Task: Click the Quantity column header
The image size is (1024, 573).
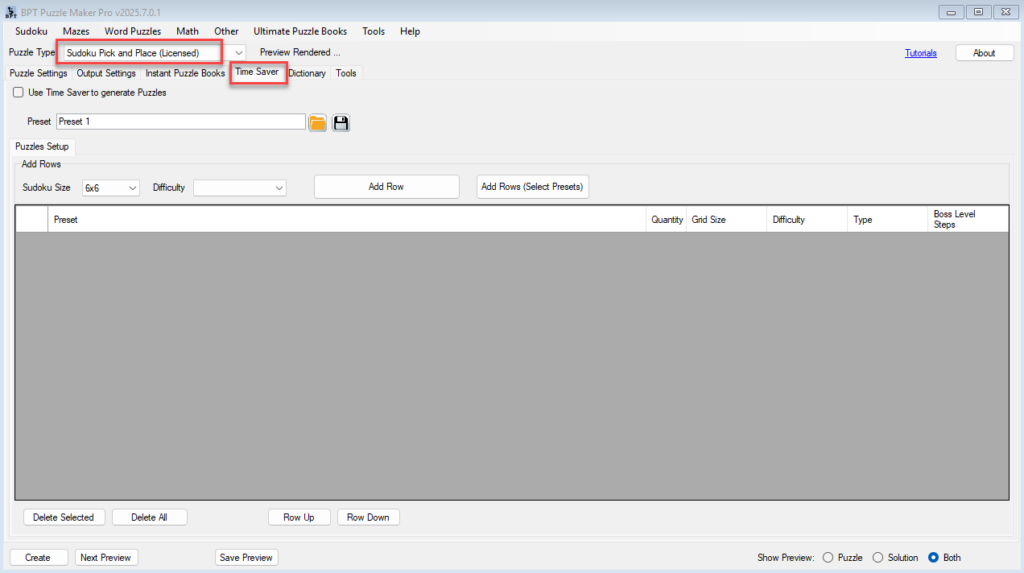Action: (x=666, y=220)
